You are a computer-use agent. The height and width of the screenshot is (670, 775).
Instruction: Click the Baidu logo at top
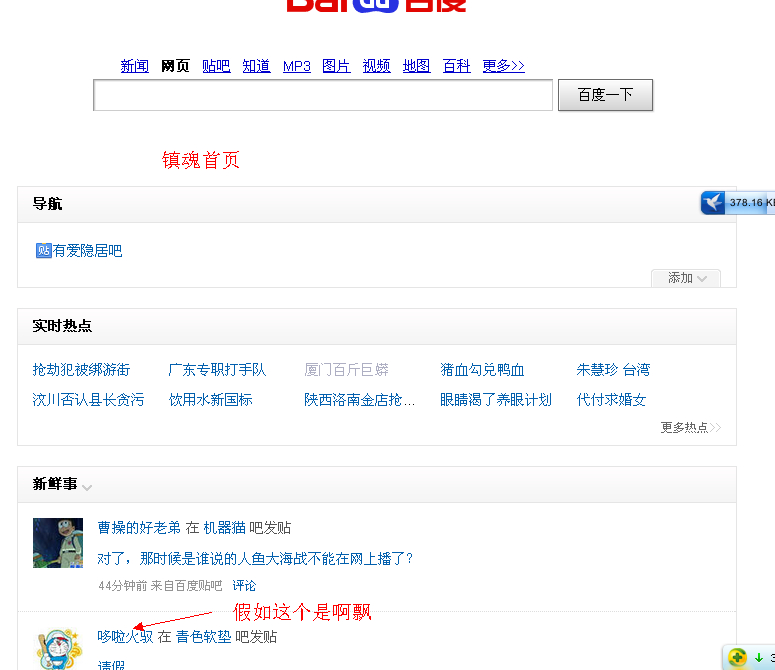376,6
